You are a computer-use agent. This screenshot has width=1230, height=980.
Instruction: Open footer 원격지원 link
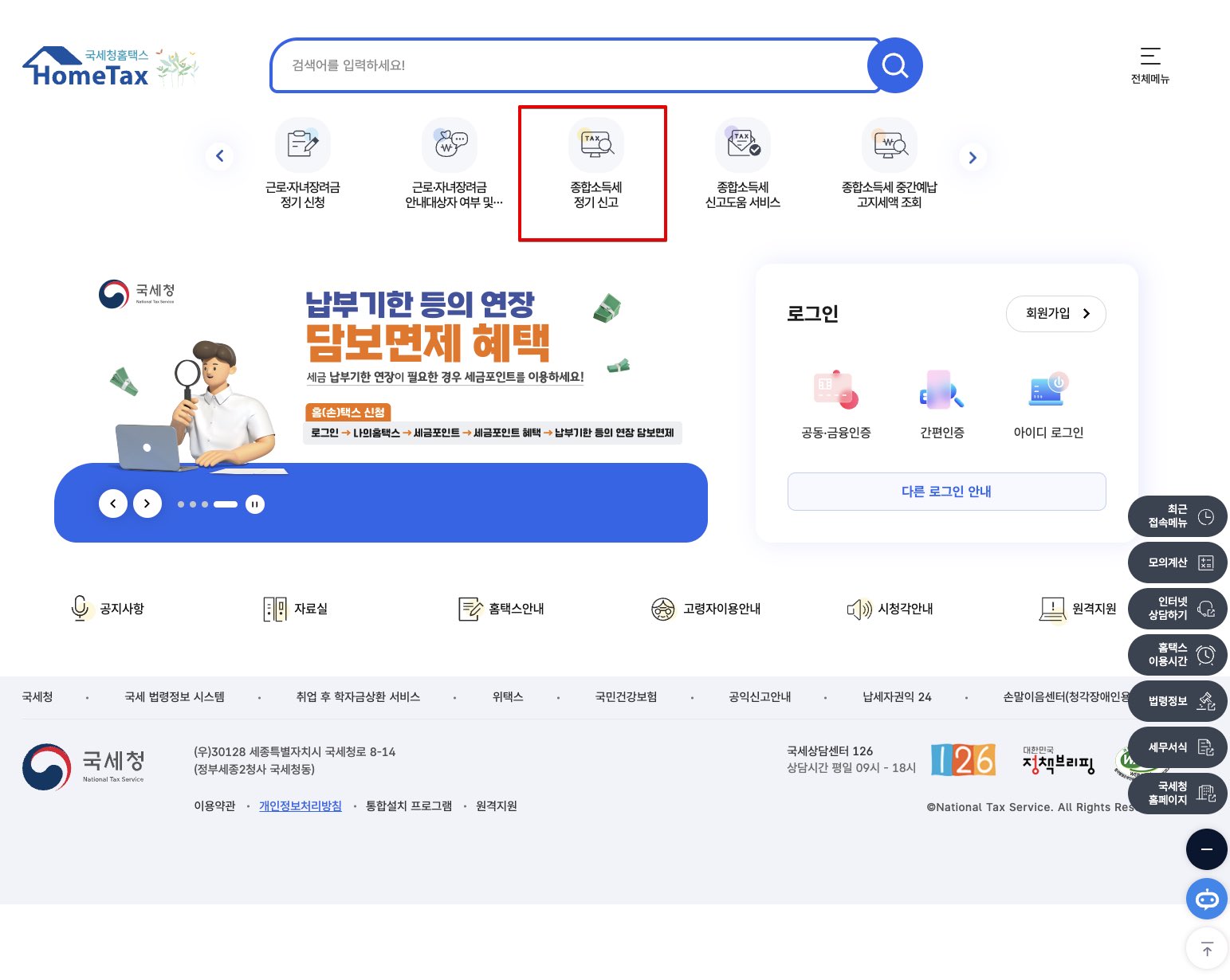pyautogui.click(x=497, y=806)
